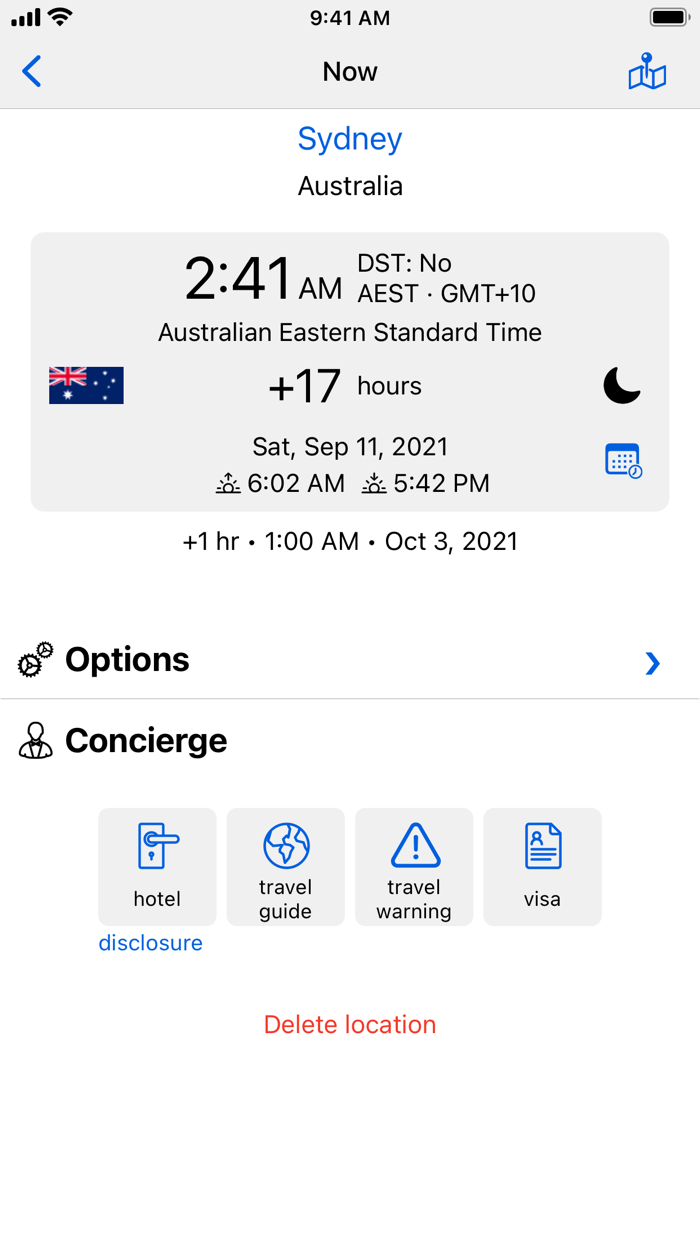Select the Now title header
The image size is (700, 1244).
(349, 71)
